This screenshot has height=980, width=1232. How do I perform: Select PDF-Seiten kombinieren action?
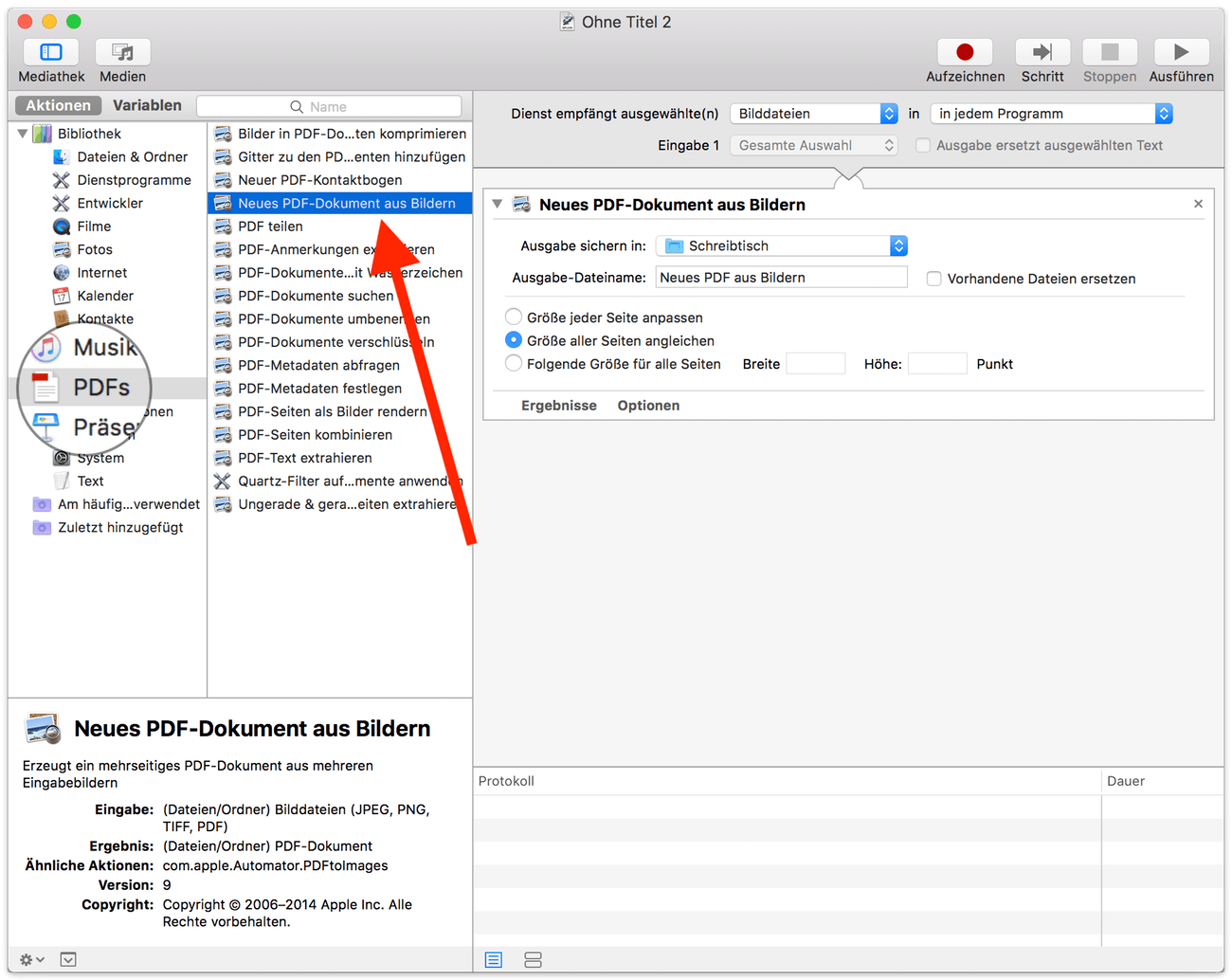[340, 435]
